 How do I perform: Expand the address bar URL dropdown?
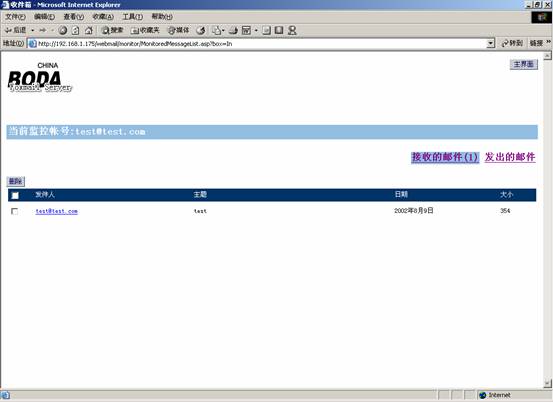pos(491,44)
